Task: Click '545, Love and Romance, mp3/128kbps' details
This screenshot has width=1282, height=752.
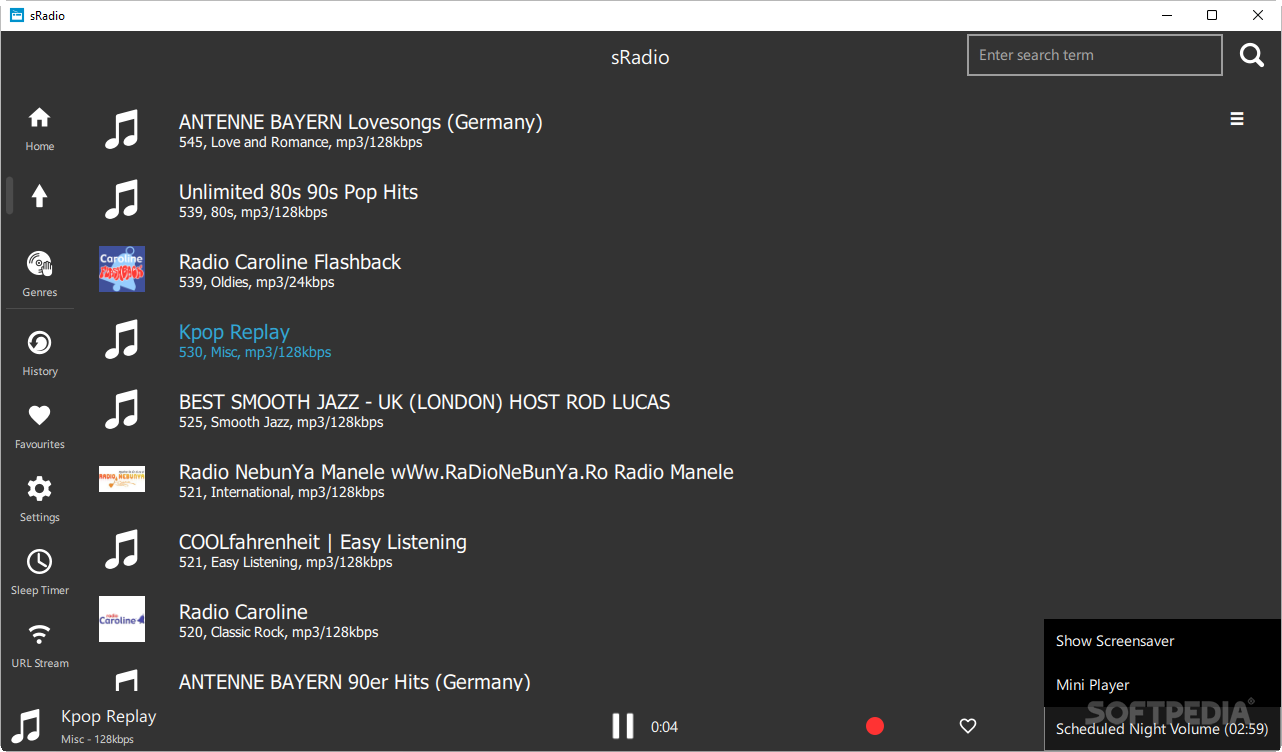Action: pyautogui.click(x=301, y=142)
